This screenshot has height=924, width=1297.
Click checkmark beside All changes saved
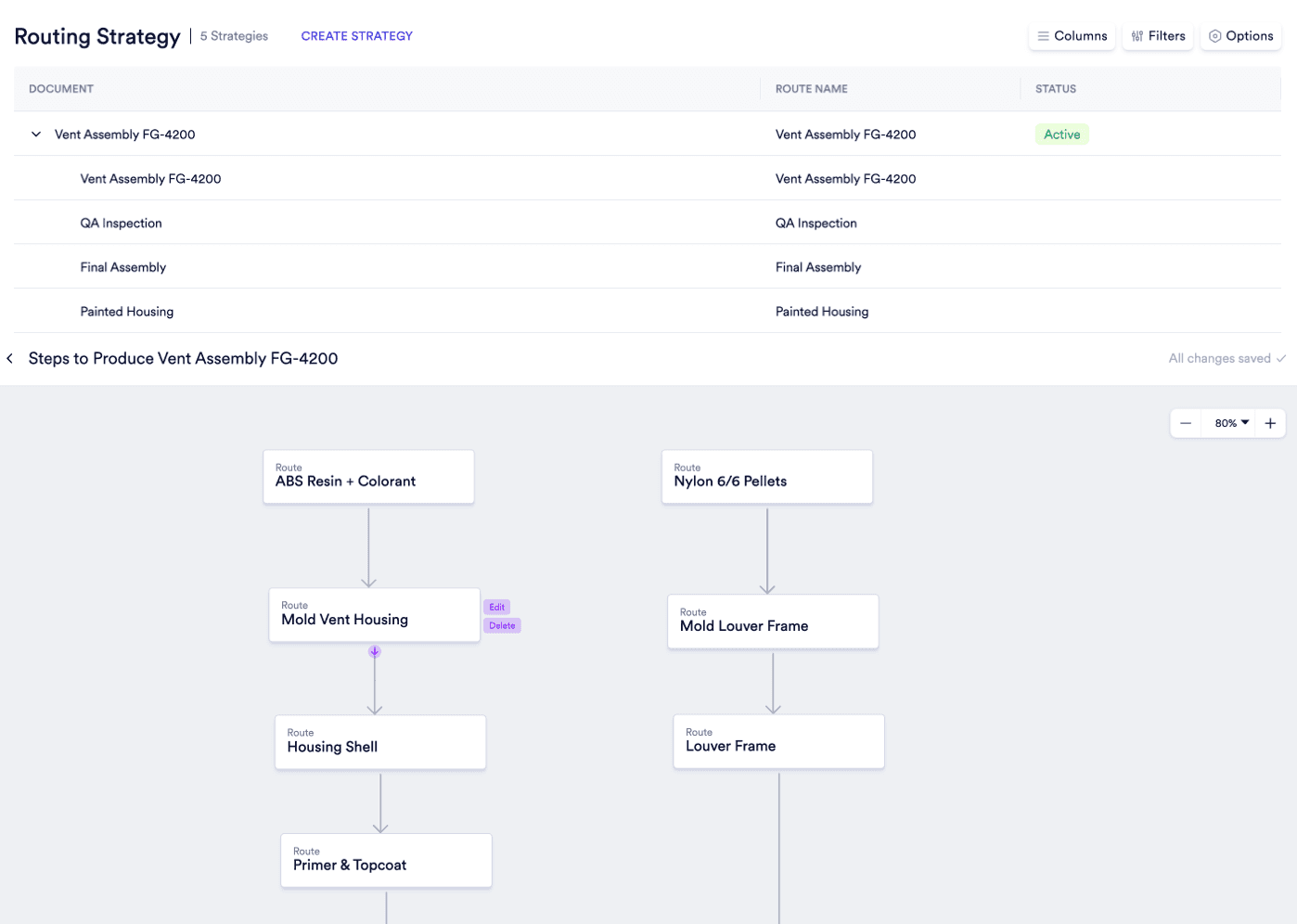click(1282, 358)
